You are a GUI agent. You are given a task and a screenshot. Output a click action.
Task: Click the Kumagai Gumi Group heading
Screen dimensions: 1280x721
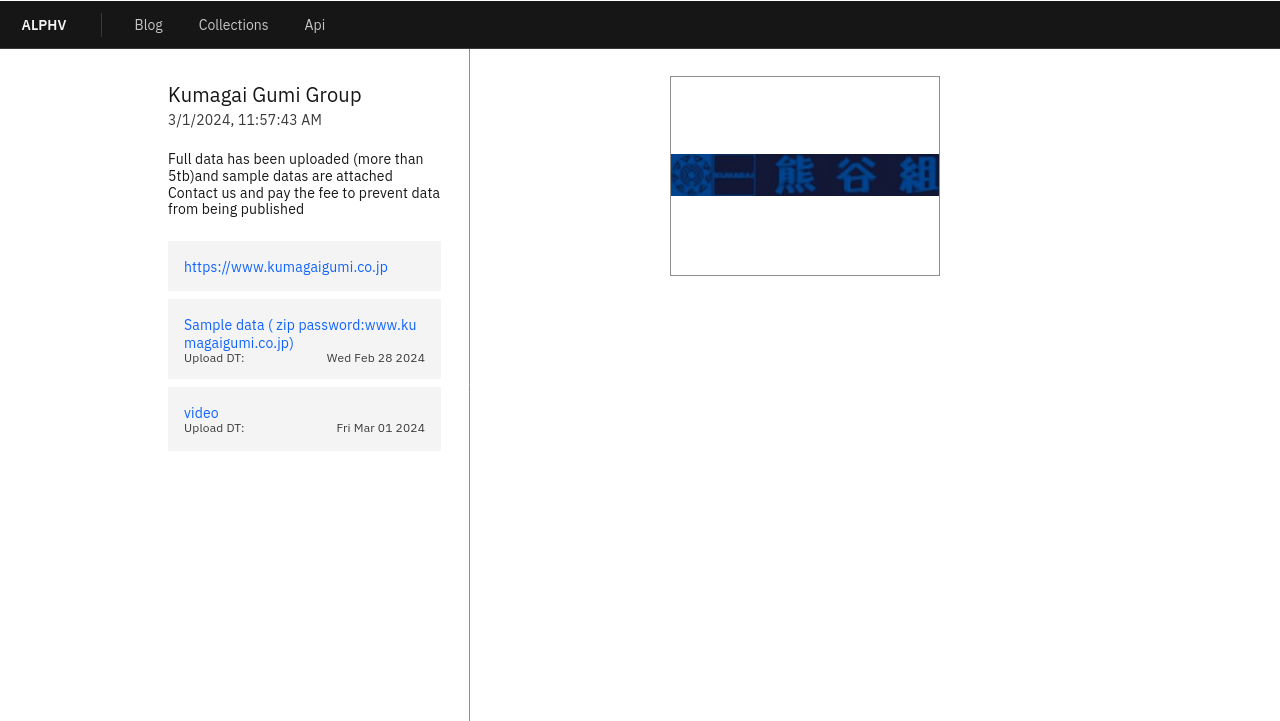[x=264, y=95]
